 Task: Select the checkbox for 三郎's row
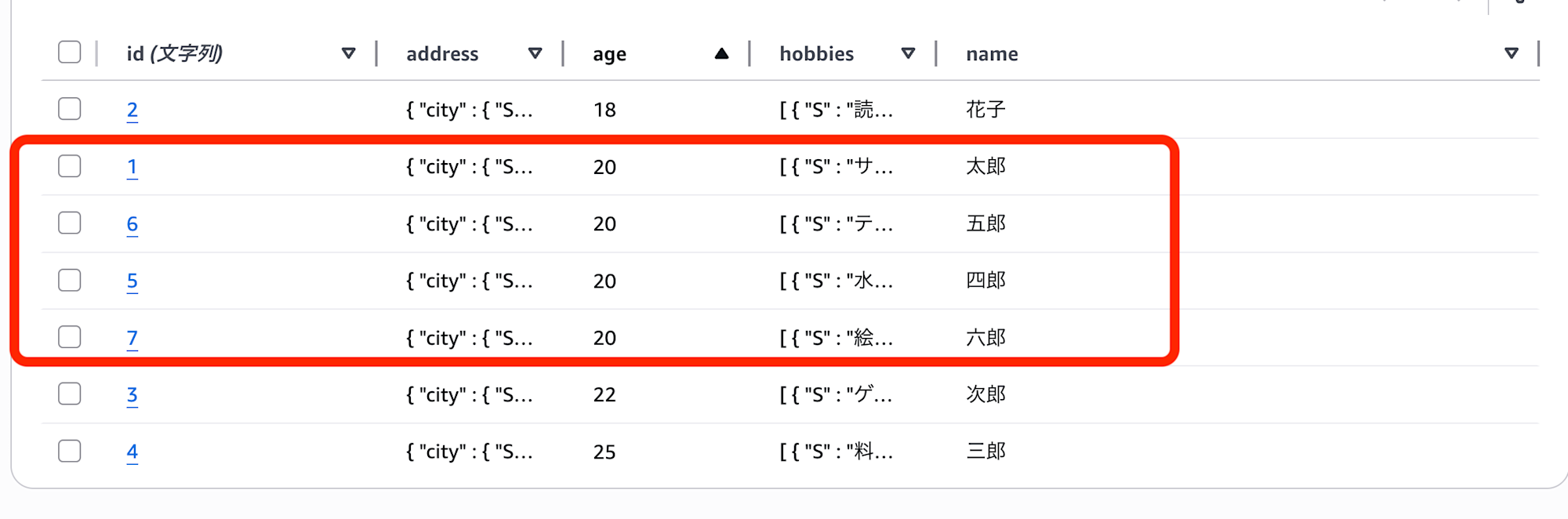(x=69, y=451)
